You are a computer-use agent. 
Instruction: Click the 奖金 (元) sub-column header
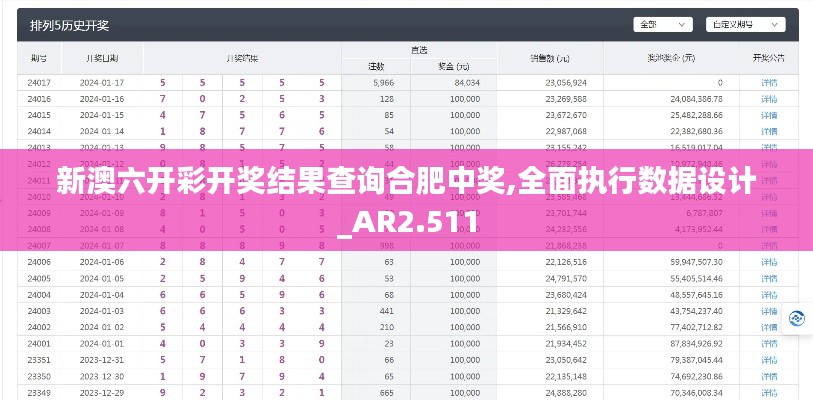click(x=454, y=66)
